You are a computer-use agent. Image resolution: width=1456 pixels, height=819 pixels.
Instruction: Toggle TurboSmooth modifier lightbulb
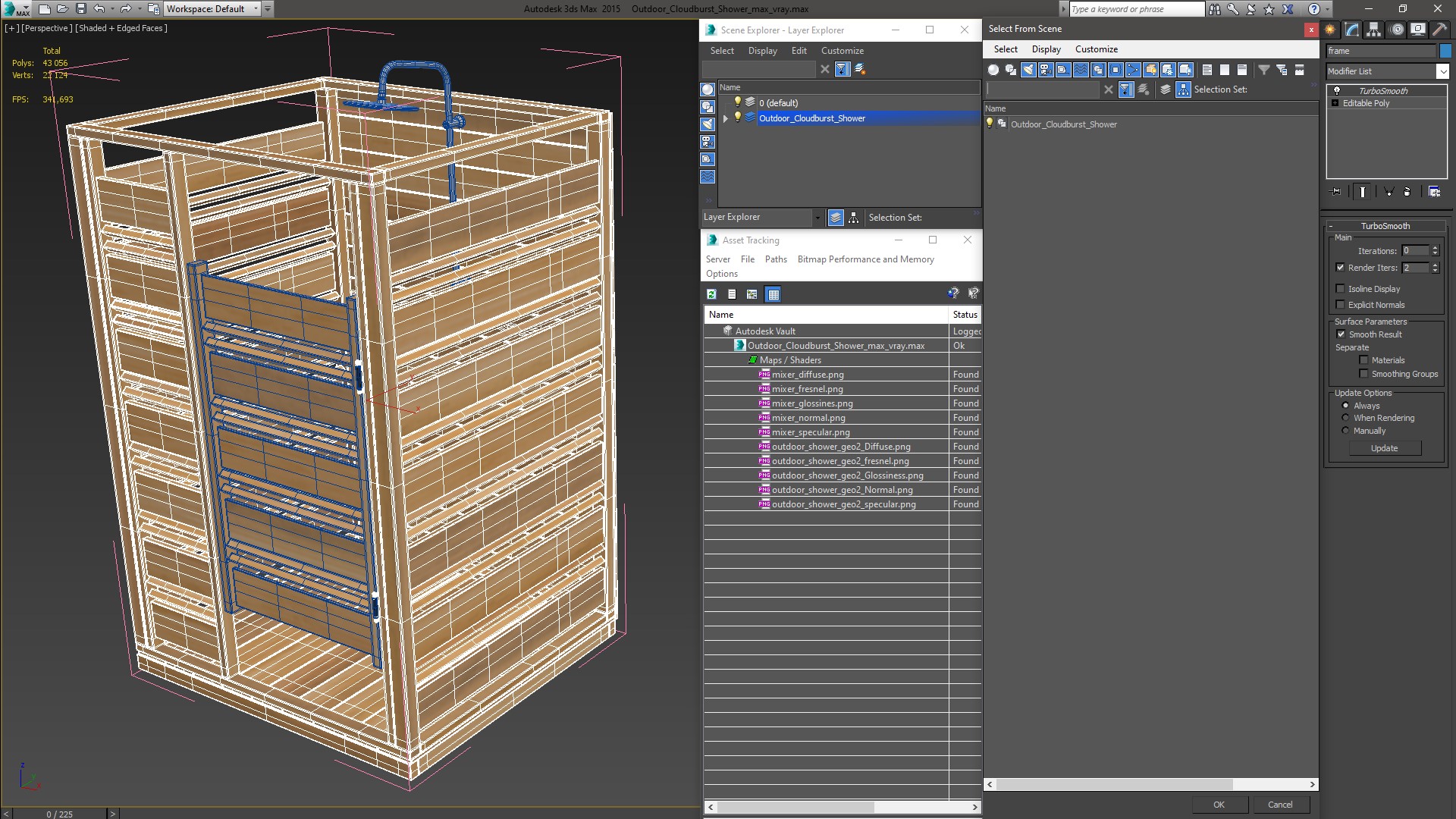click(x=1337, y=91)
